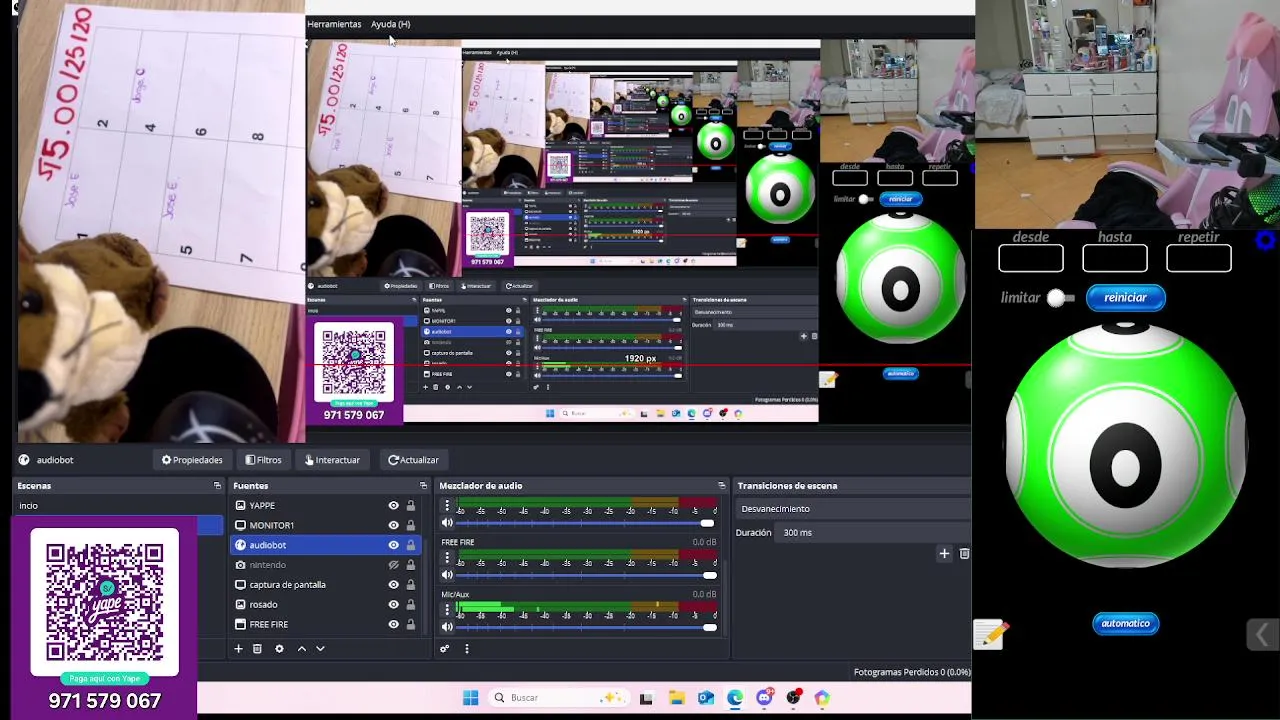Open the FREE FIRE channel options dots
The image size is (1280, 720).
[447, 558]
